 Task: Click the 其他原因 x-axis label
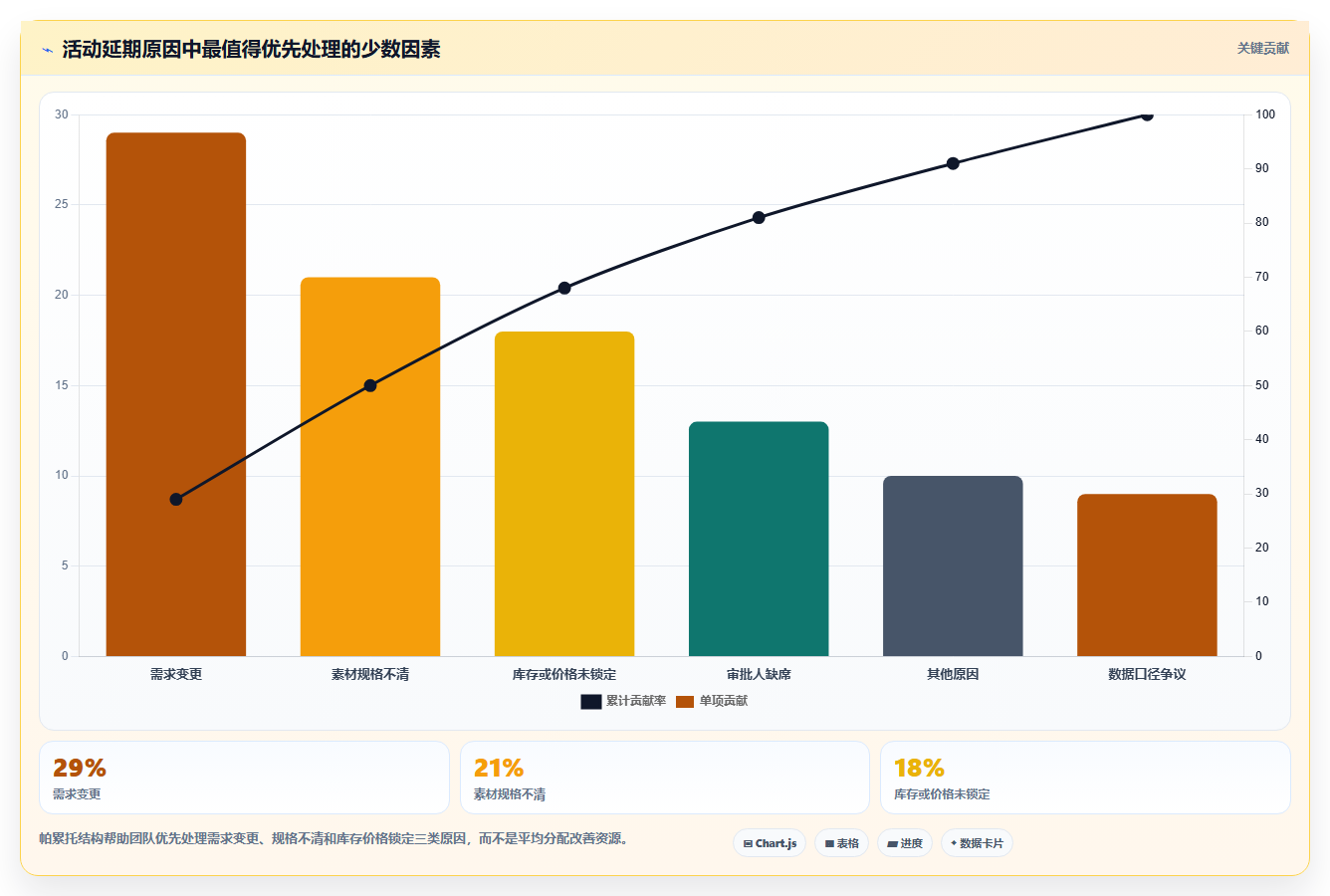click(x=953, y=674)
